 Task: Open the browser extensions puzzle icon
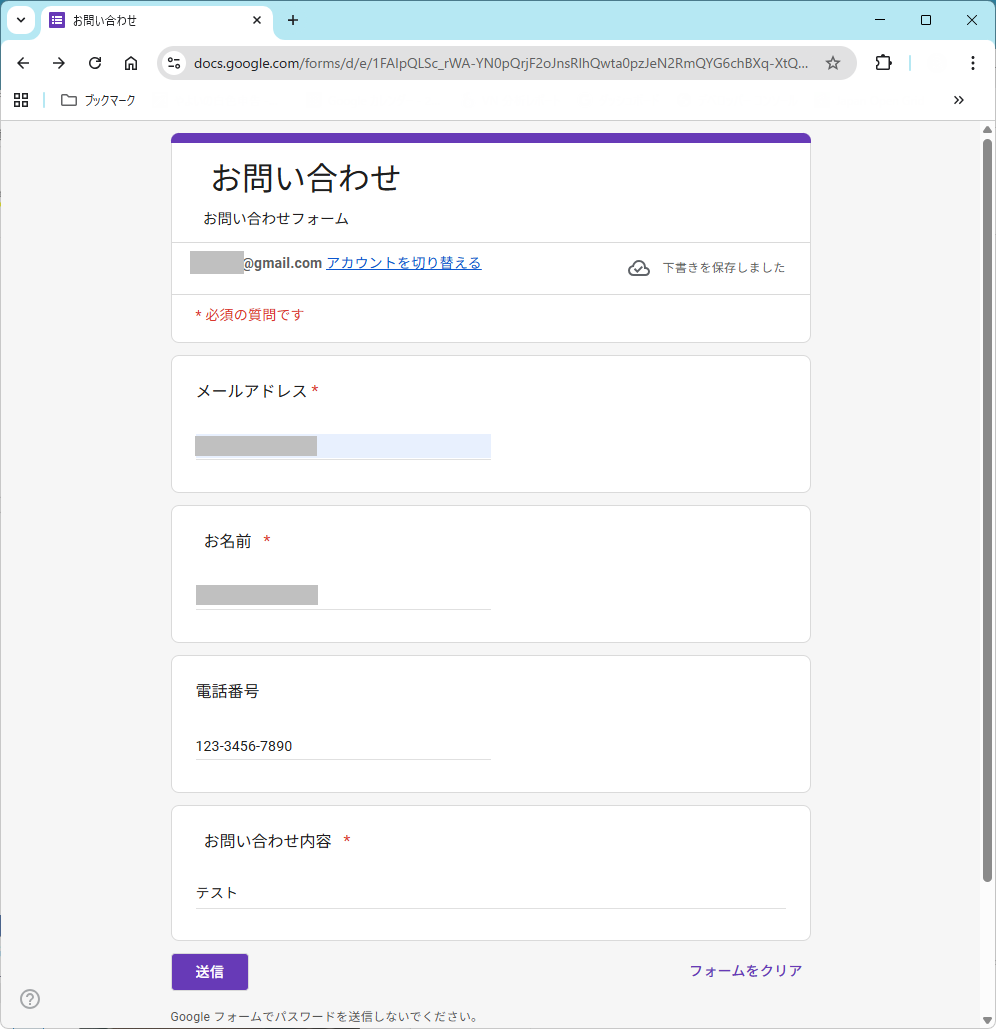tap(883, 63)
